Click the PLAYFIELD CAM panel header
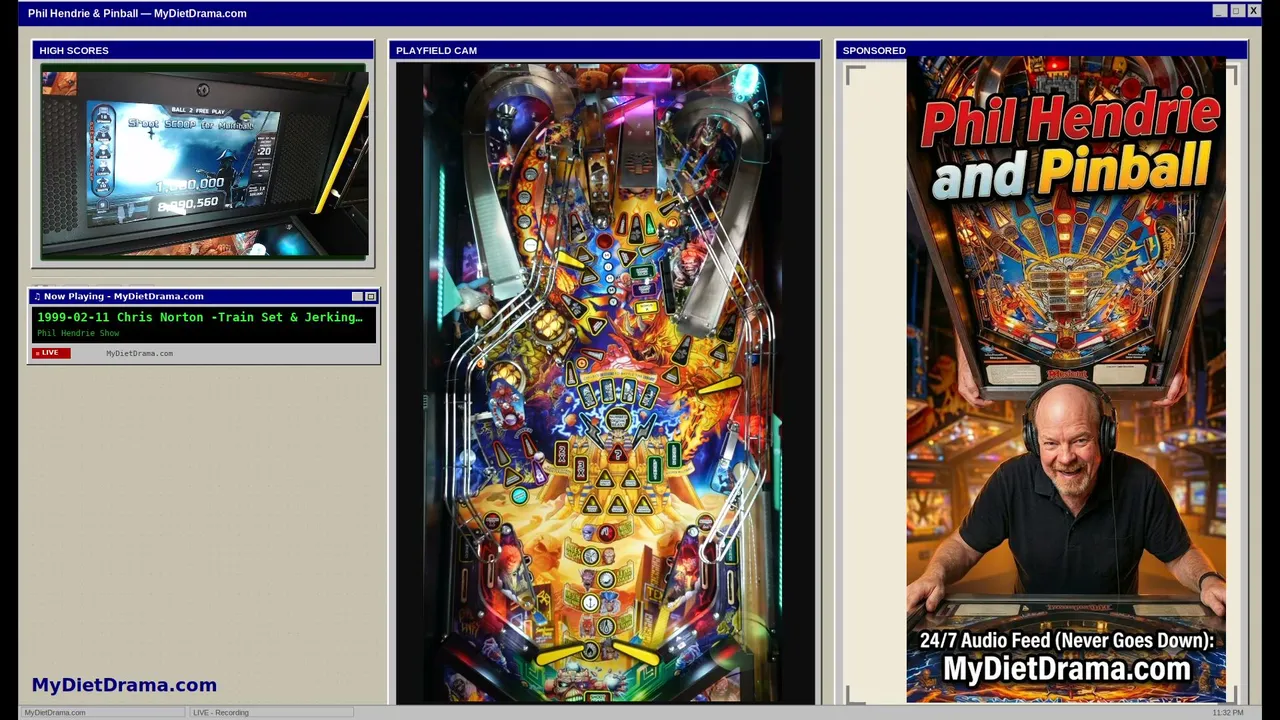The image size is (1280, 720). [604, 50]
